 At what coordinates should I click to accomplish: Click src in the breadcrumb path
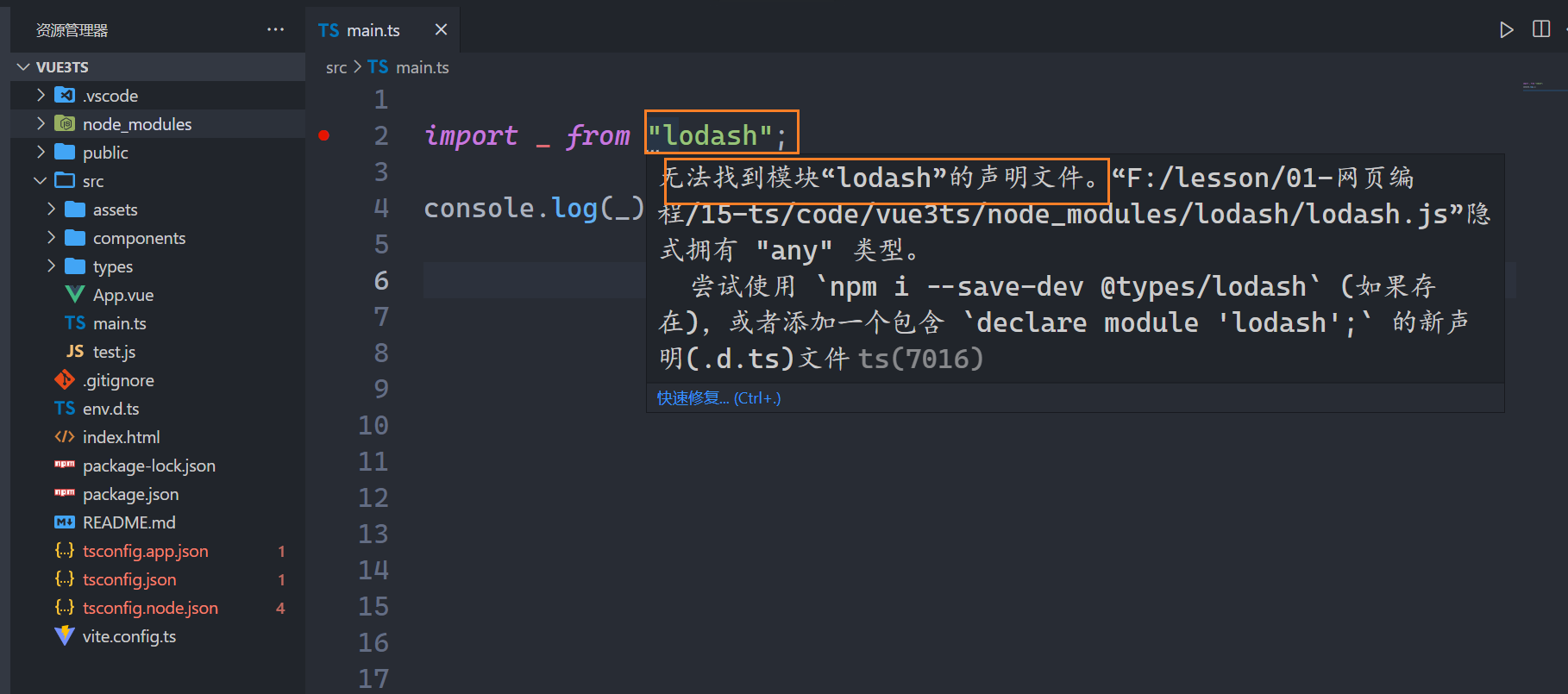tap(336, 67)
